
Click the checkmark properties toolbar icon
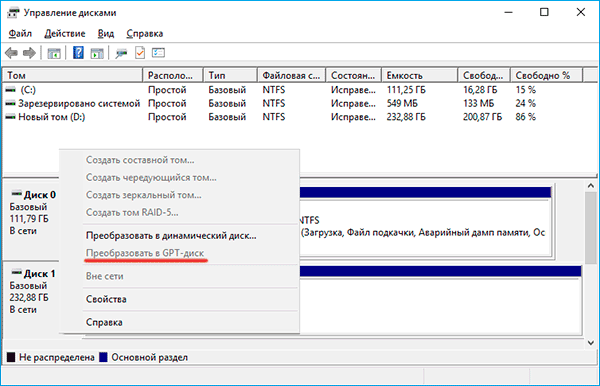pyautogui.click(x=140, y=53)
